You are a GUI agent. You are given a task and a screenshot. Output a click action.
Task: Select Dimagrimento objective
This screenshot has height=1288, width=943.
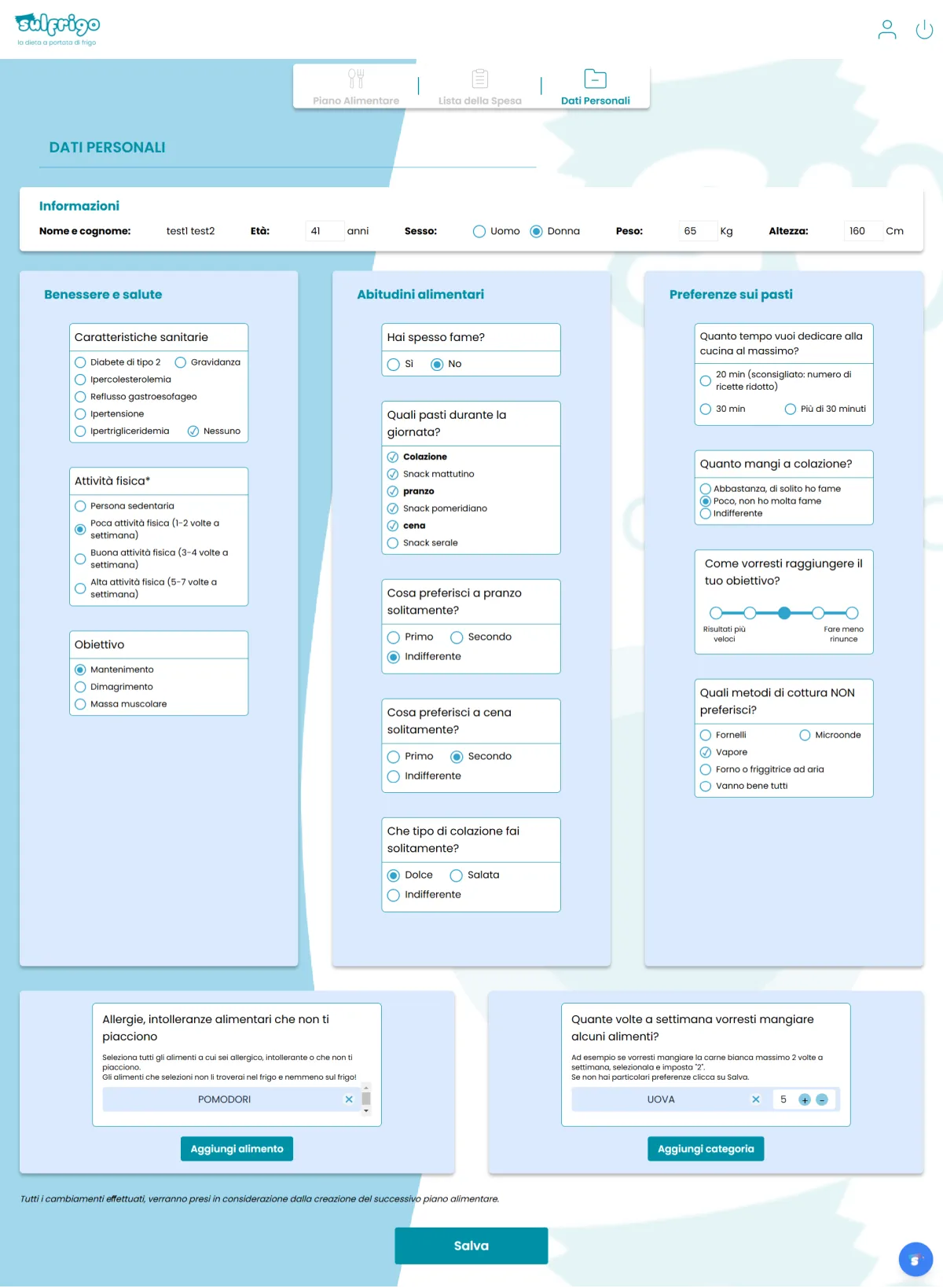(x=80, y=687)
